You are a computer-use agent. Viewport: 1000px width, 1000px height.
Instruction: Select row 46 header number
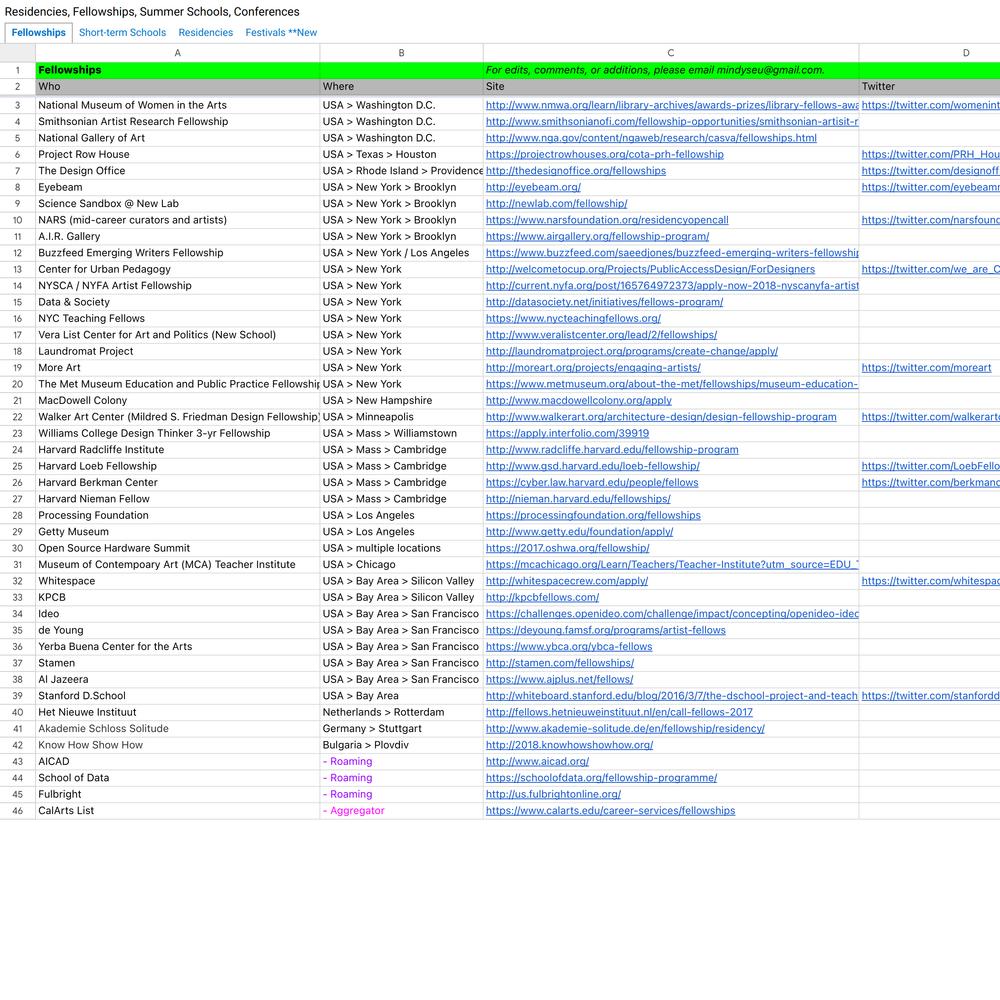click(17, 811)
